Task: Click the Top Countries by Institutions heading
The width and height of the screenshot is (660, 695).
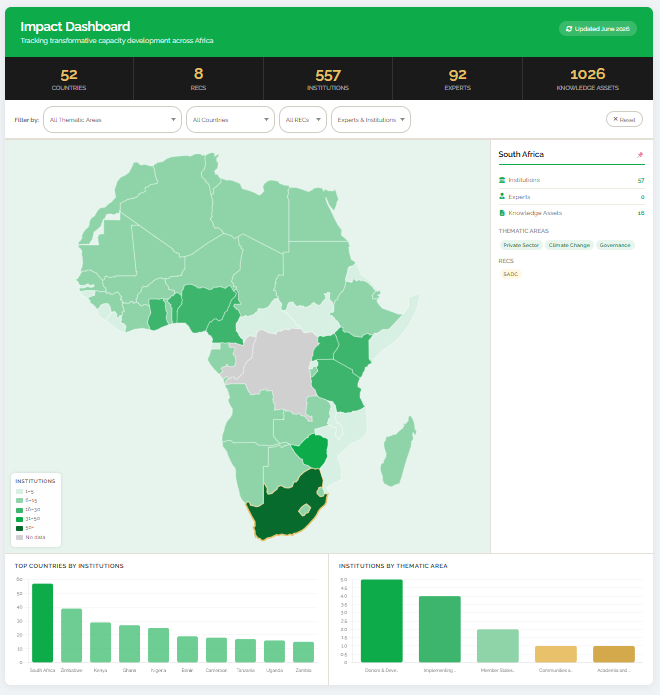Action: pyautogui.click(x=69, y=566)
